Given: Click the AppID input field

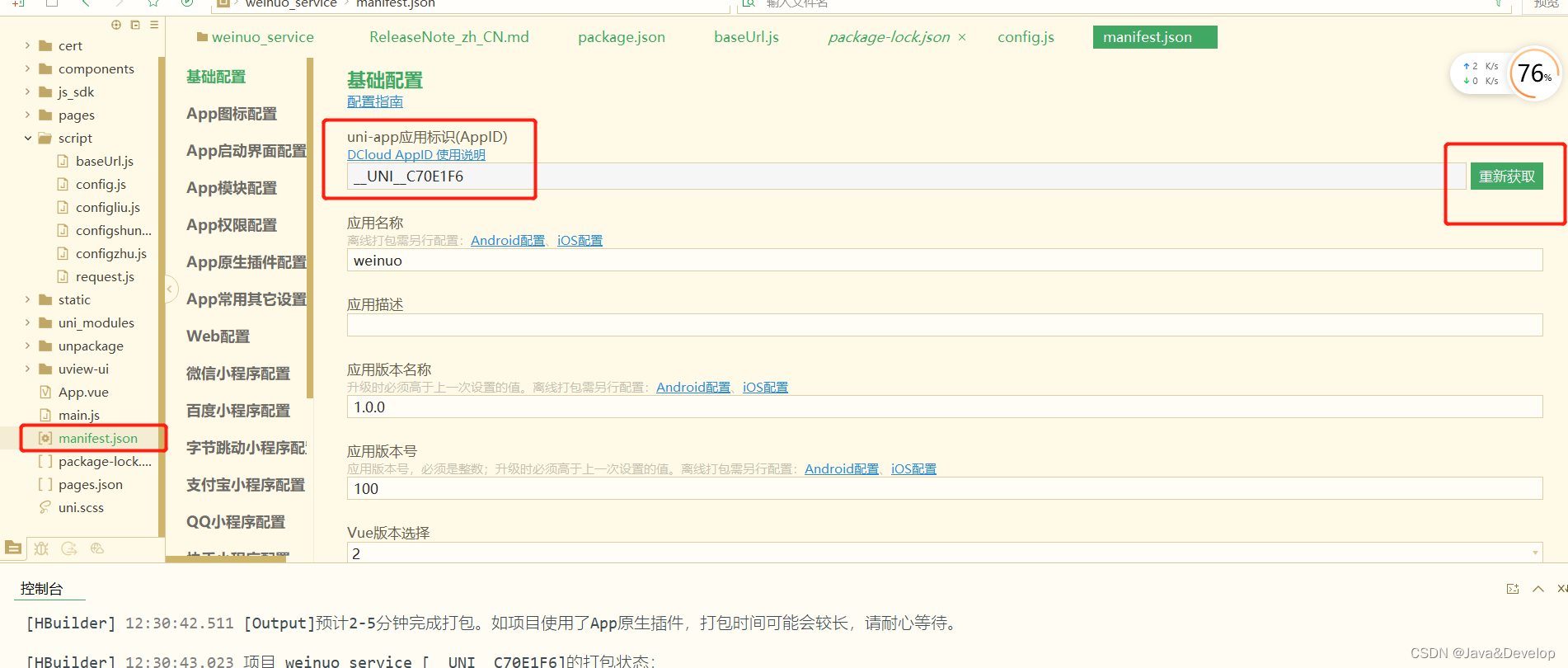Looking at the screenshot, I should pos(906,176).
